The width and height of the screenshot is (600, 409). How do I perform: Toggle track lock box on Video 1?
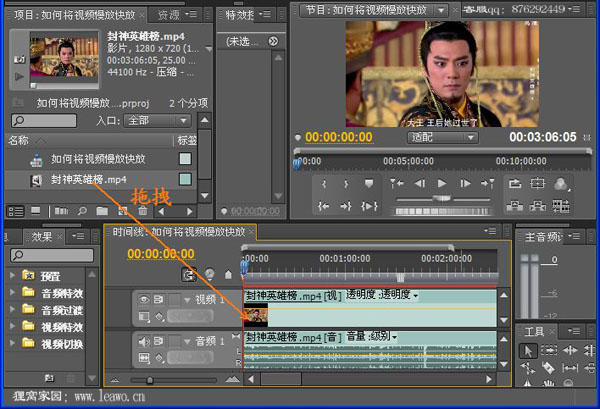174,300
